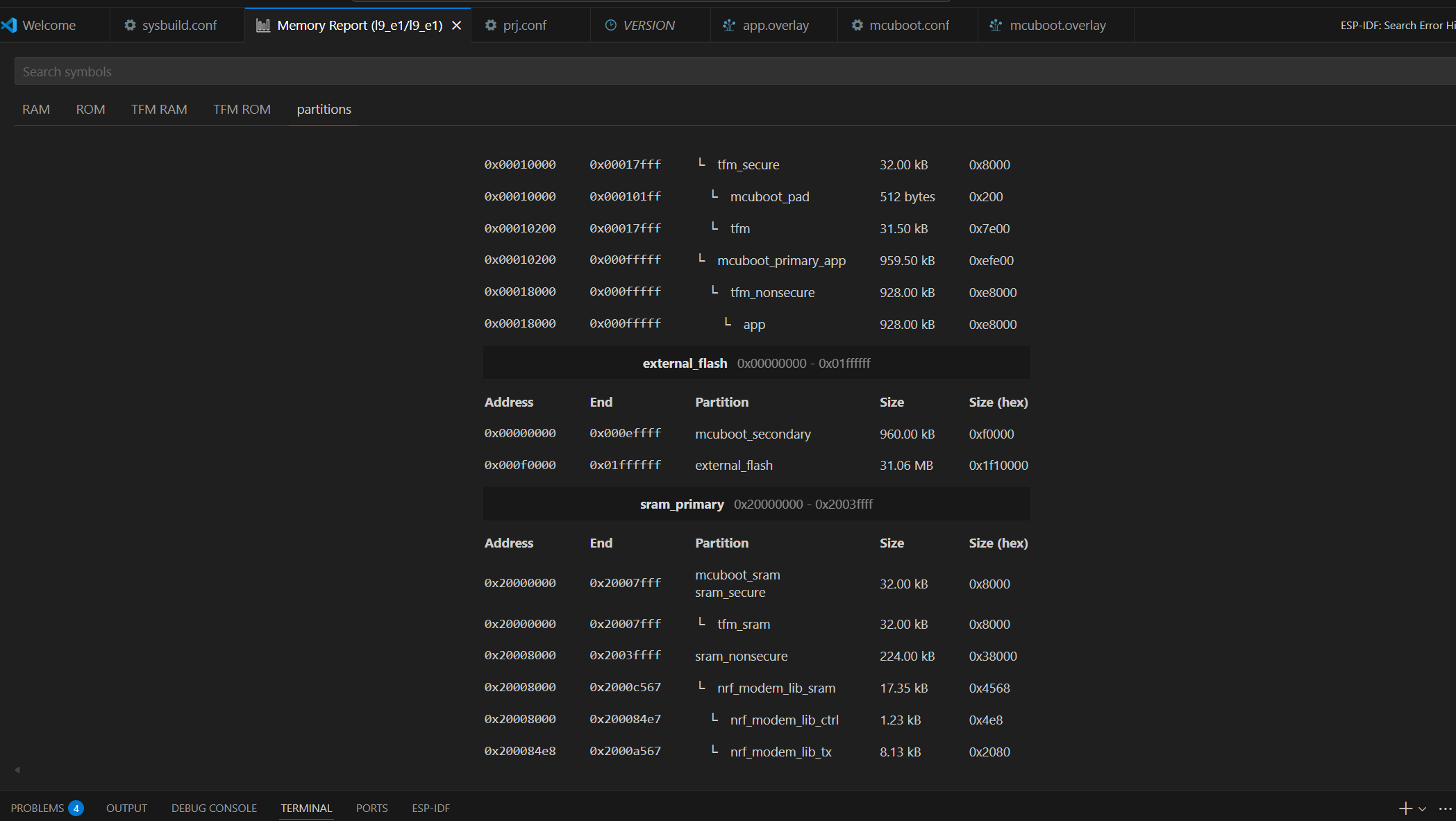Open the panel more actions ellipsis
Image resolution: width=1456 pixels, height=821 pixels.
tap(1445, 809)
